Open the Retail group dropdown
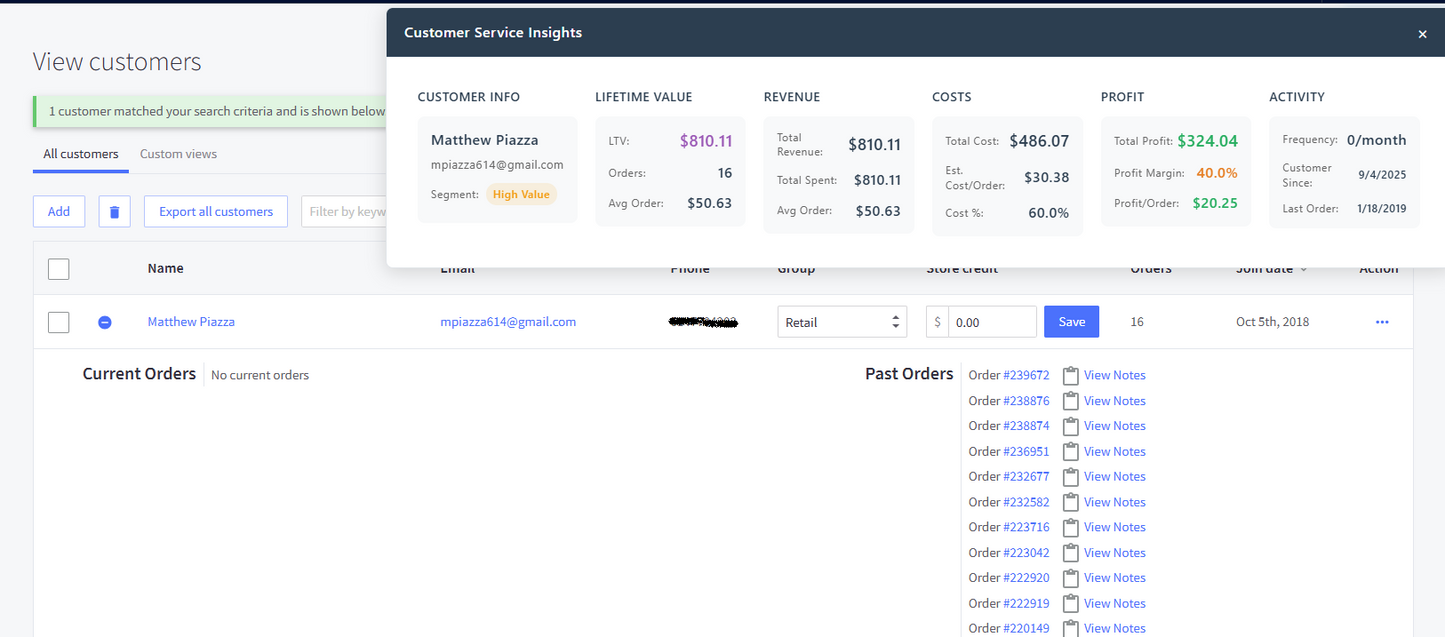The width and height of the screenshot is (1445, 637). click(x=842, y=322)
